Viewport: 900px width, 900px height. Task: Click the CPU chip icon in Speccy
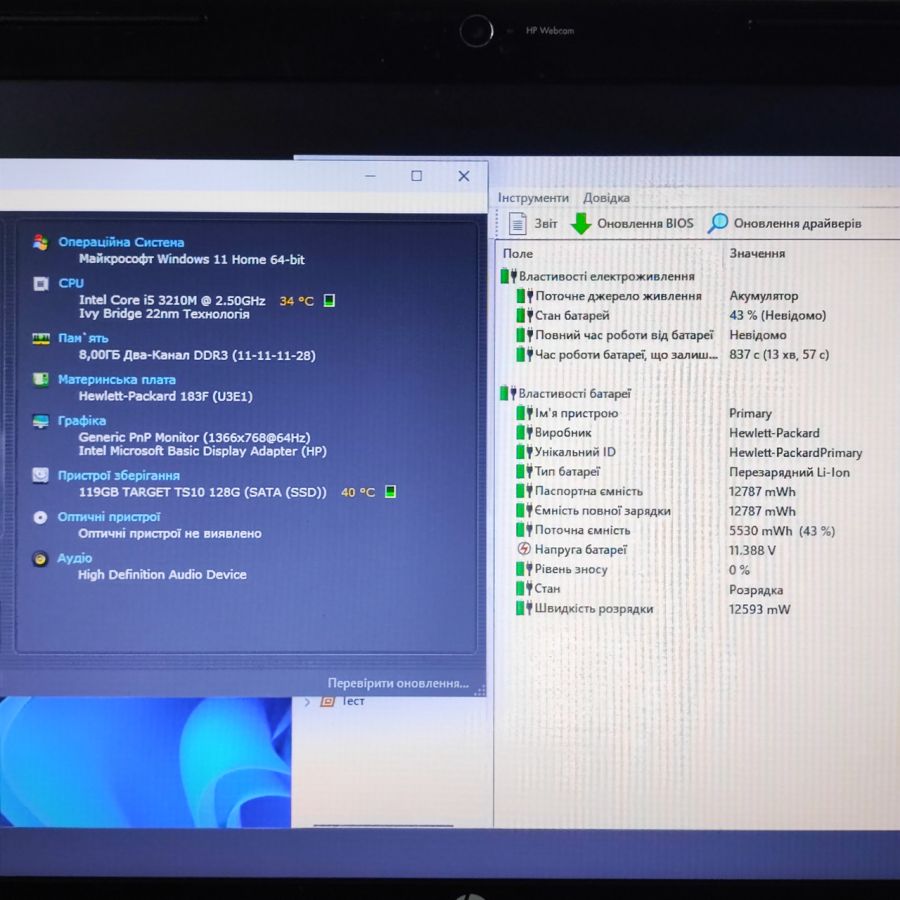pos(41,284)
